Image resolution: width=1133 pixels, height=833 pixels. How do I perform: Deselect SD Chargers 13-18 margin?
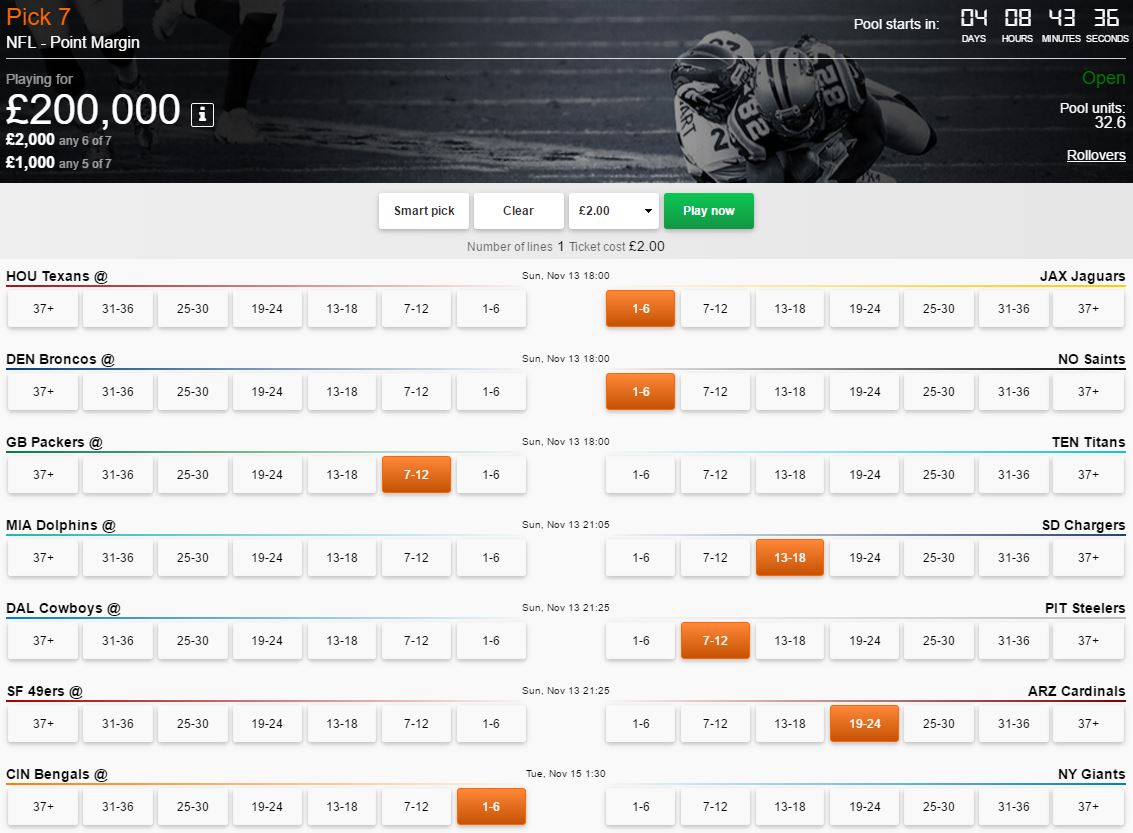pos(789,558)
